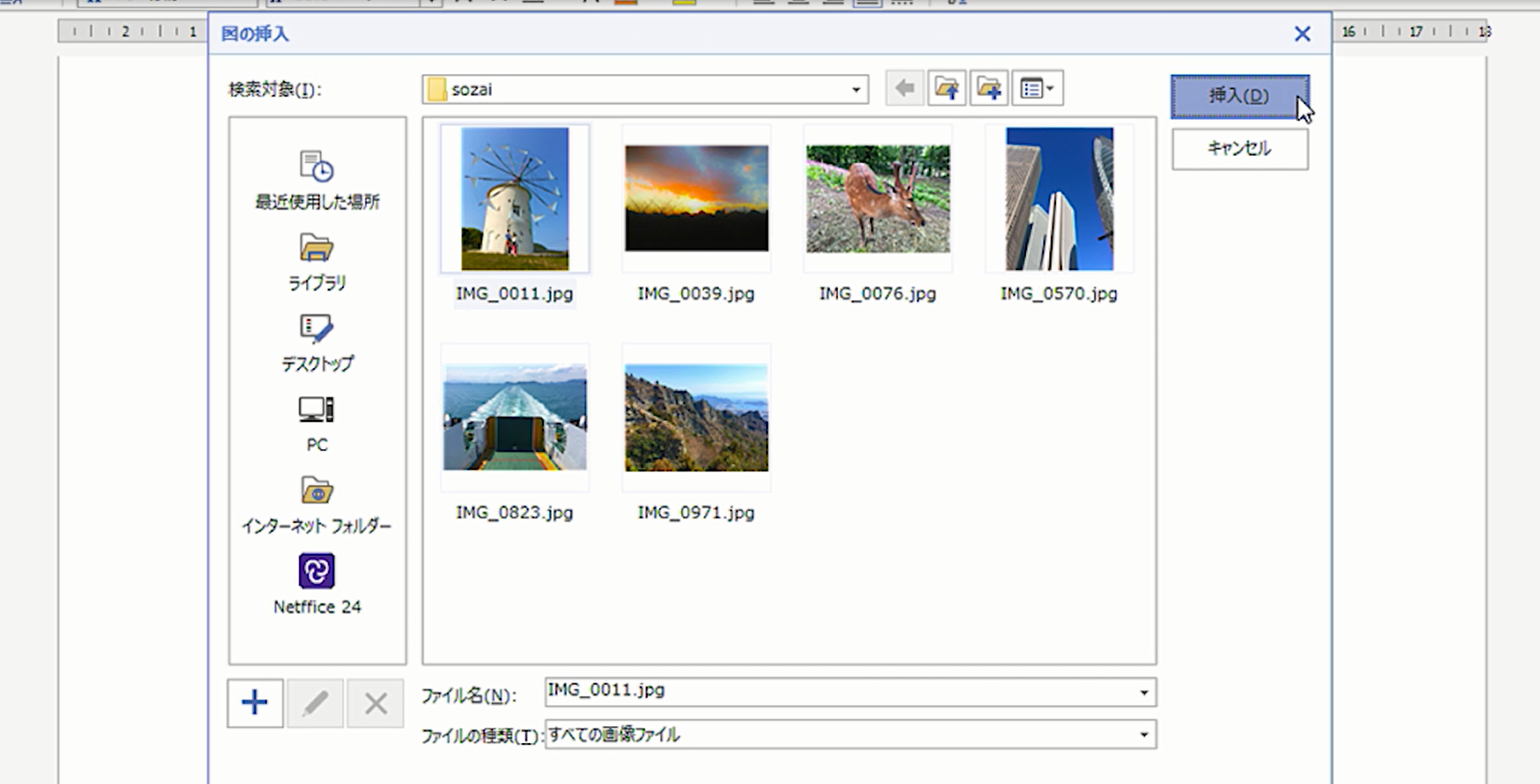The height and width of the screenshot is (784, 1540).
Task: Click into the file name text field
Action: coord(835,692)
